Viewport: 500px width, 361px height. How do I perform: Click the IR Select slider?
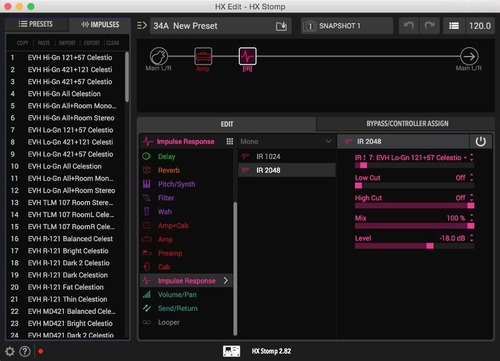point(414,165)
